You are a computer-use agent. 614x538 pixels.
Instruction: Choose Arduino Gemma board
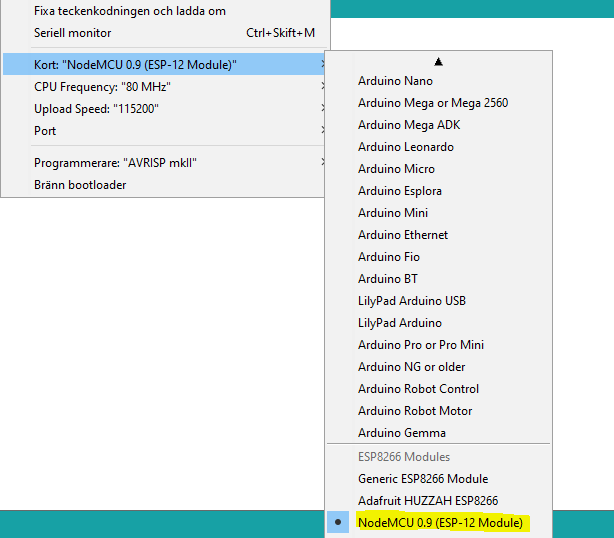point(439,433)
